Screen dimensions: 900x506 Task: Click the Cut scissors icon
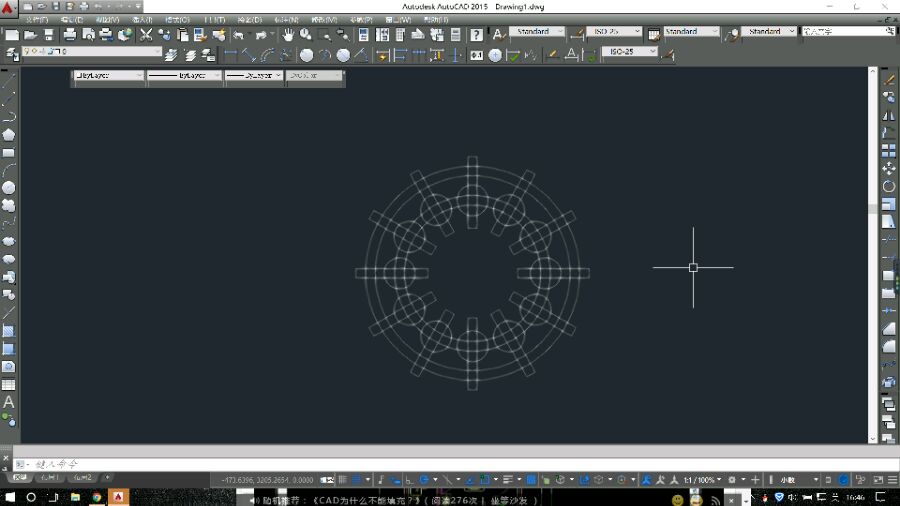coord(146,35)
